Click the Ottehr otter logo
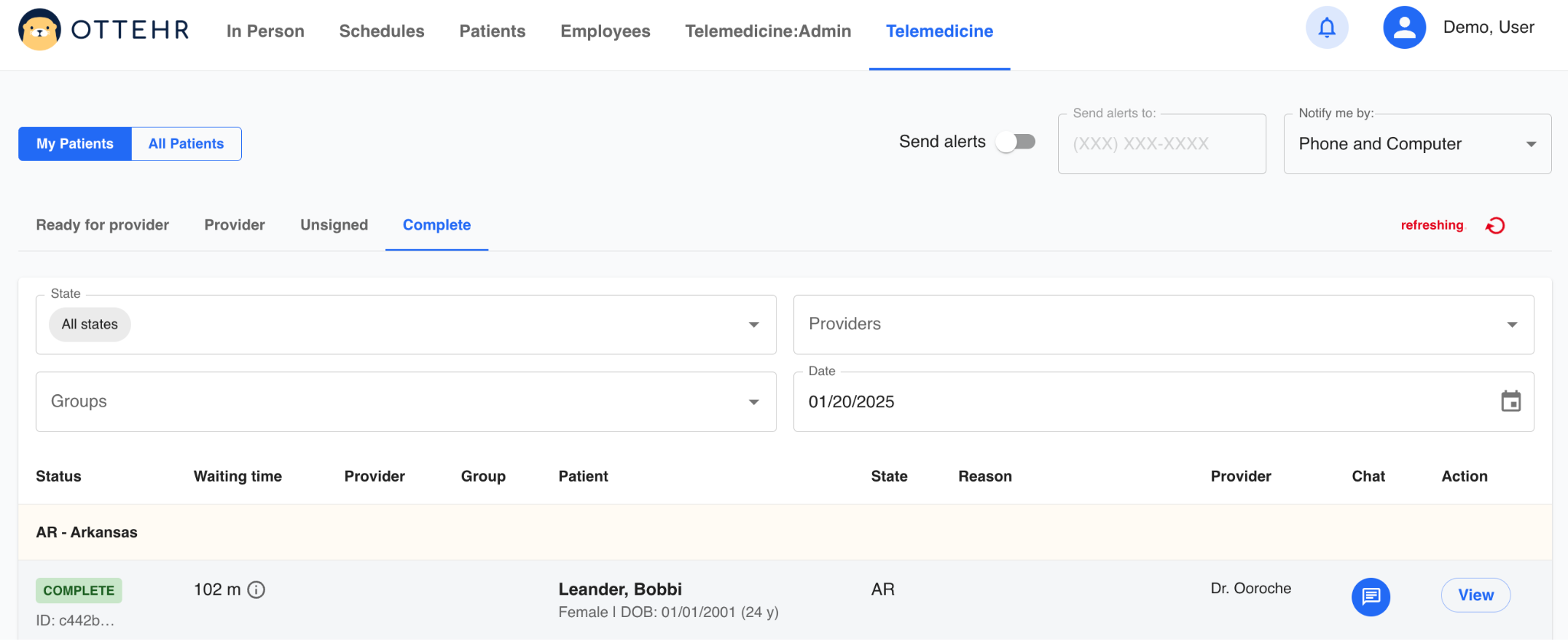Screen dimensions: 1568x640 (40, 30)
